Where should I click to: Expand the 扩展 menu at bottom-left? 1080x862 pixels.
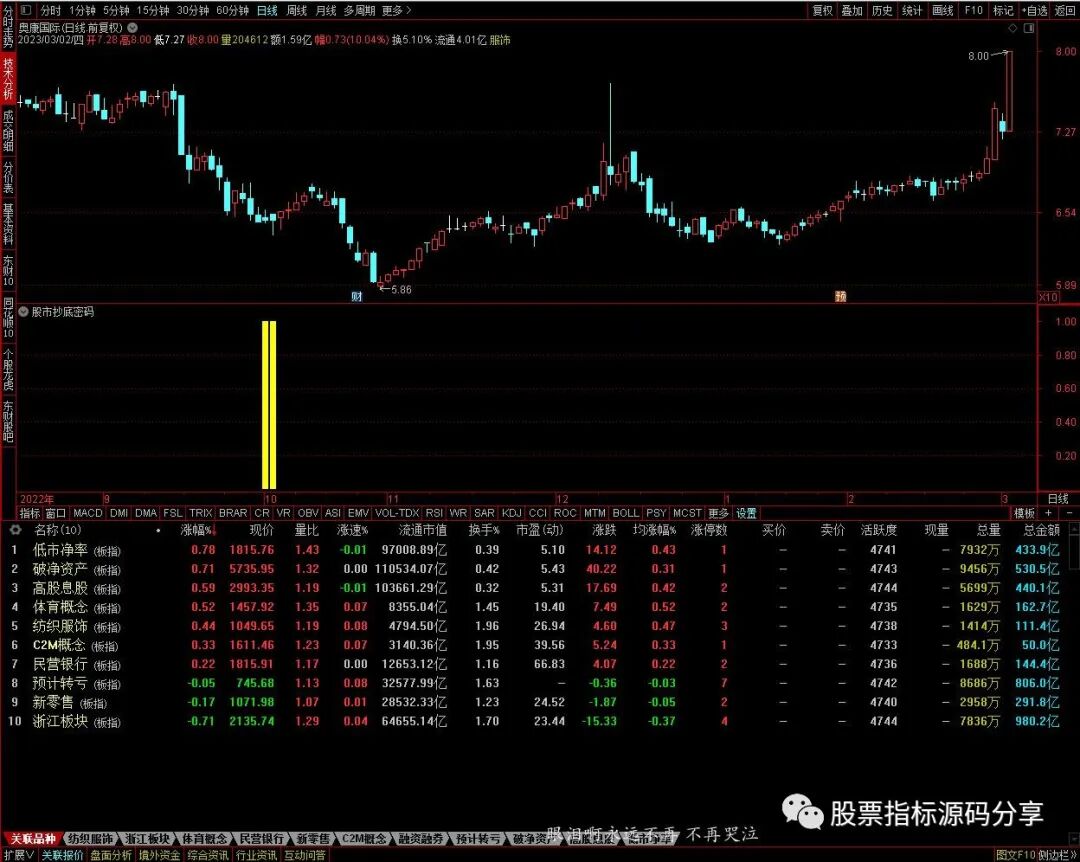(x=19, y=855)
